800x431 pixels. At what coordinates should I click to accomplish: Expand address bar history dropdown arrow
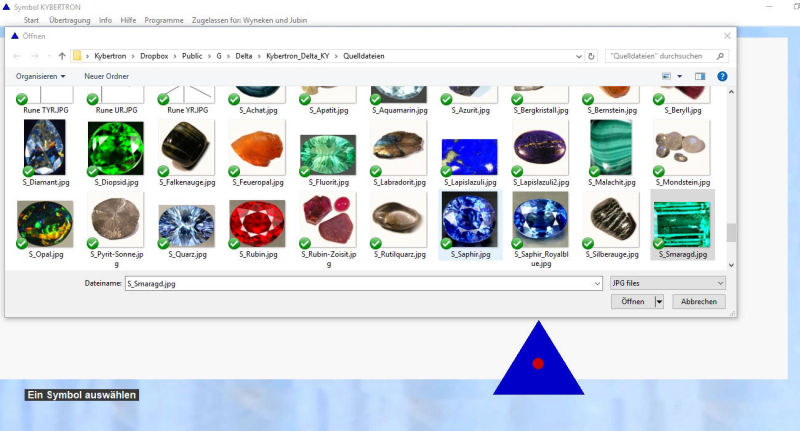tap(579, 56)
